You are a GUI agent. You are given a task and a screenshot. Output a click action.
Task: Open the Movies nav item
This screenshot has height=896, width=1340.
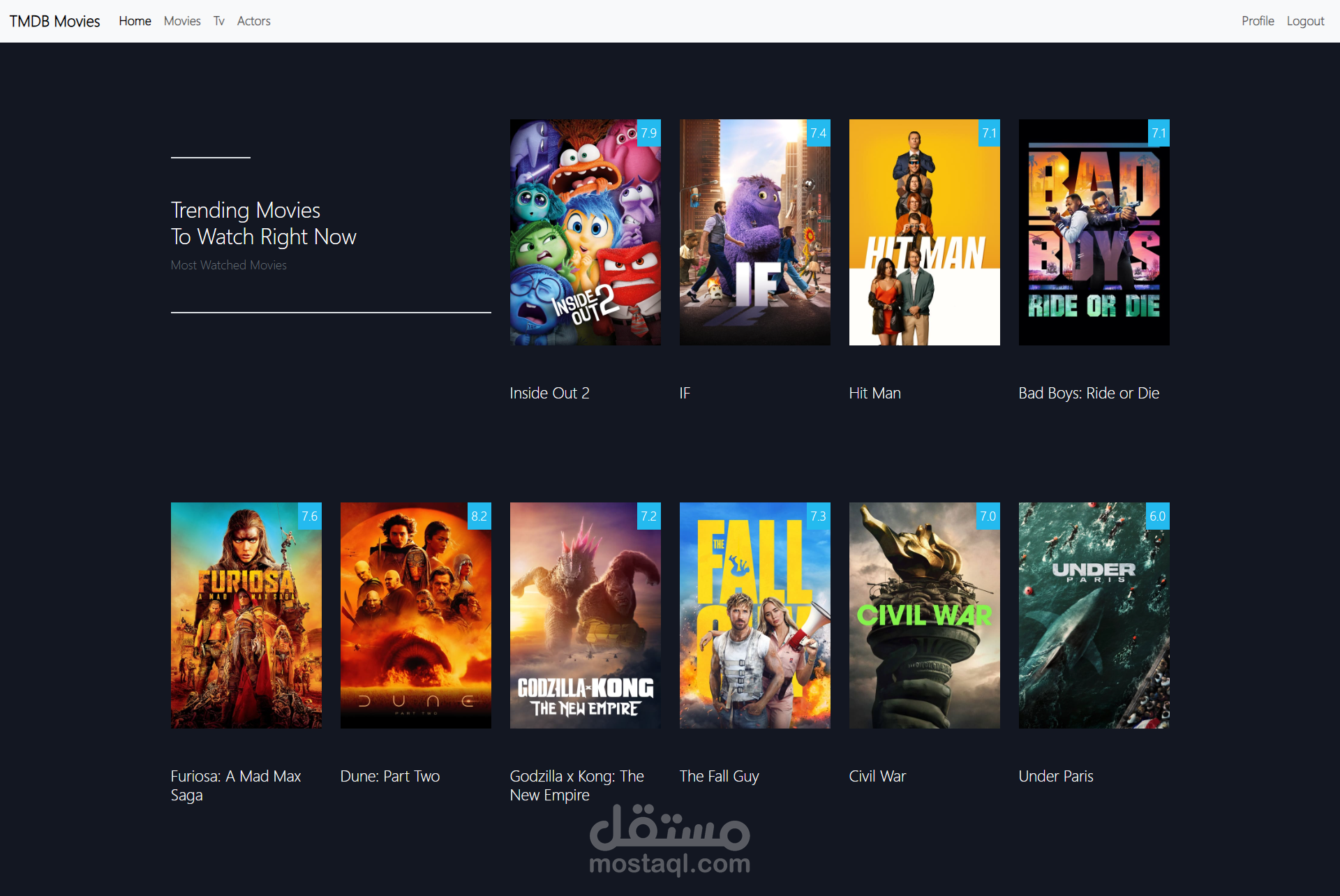(x=182, y=21)
